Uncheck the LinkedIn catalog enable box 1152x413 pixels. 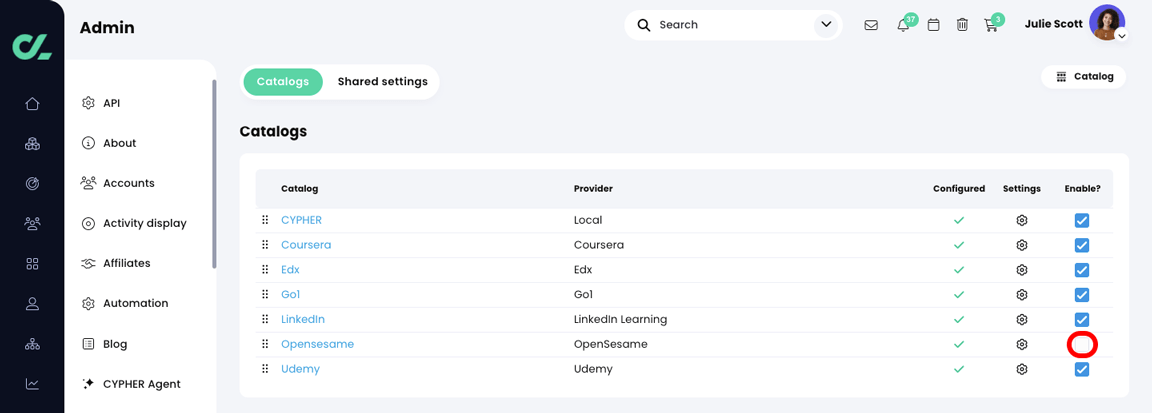(1082, 320)
